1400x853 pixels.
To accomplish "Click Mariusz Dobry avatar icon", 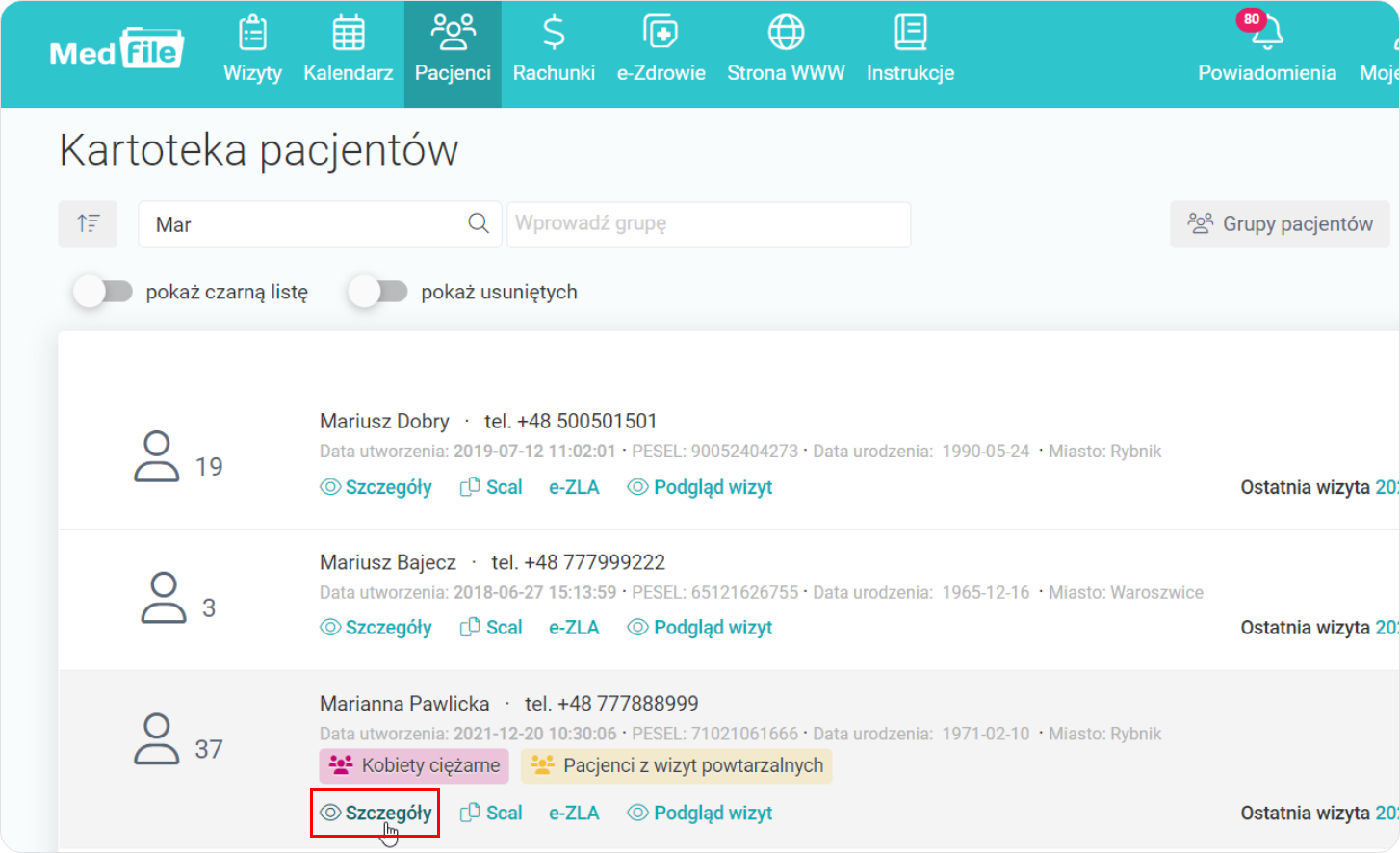I will [x=156, y=456].
